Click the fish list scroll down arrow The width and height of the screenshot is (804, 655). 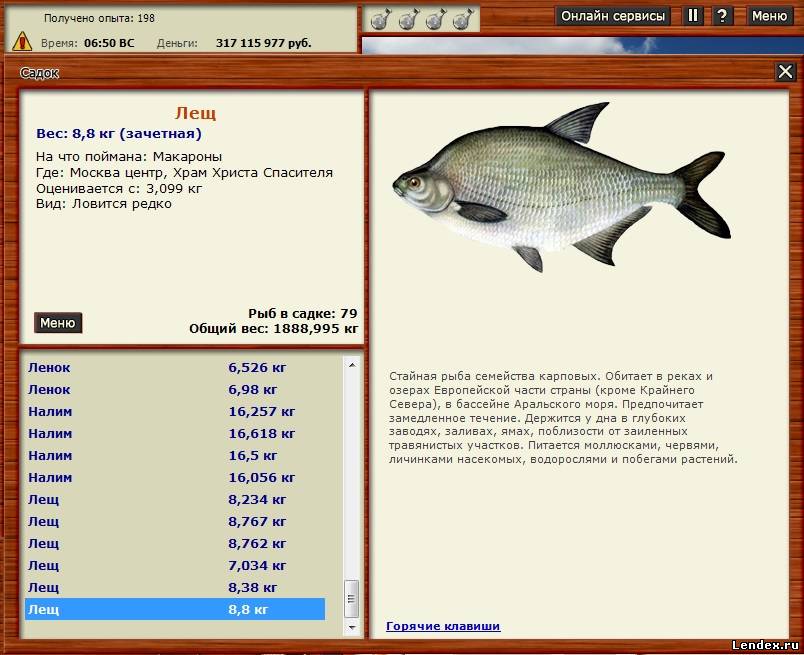tap(352, 627)
